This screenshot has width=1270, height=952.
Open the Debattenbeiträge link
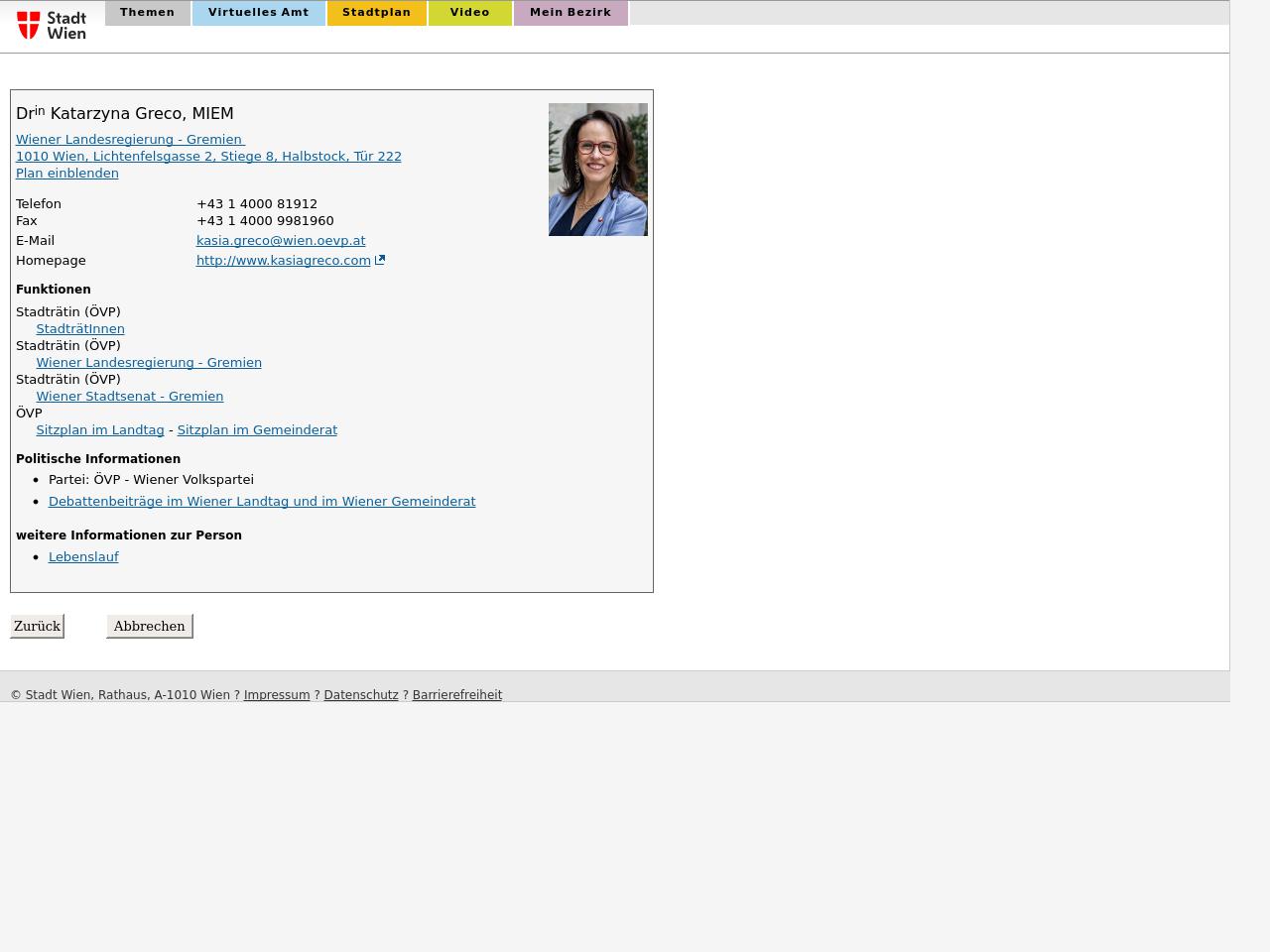(x=262, y=501)
